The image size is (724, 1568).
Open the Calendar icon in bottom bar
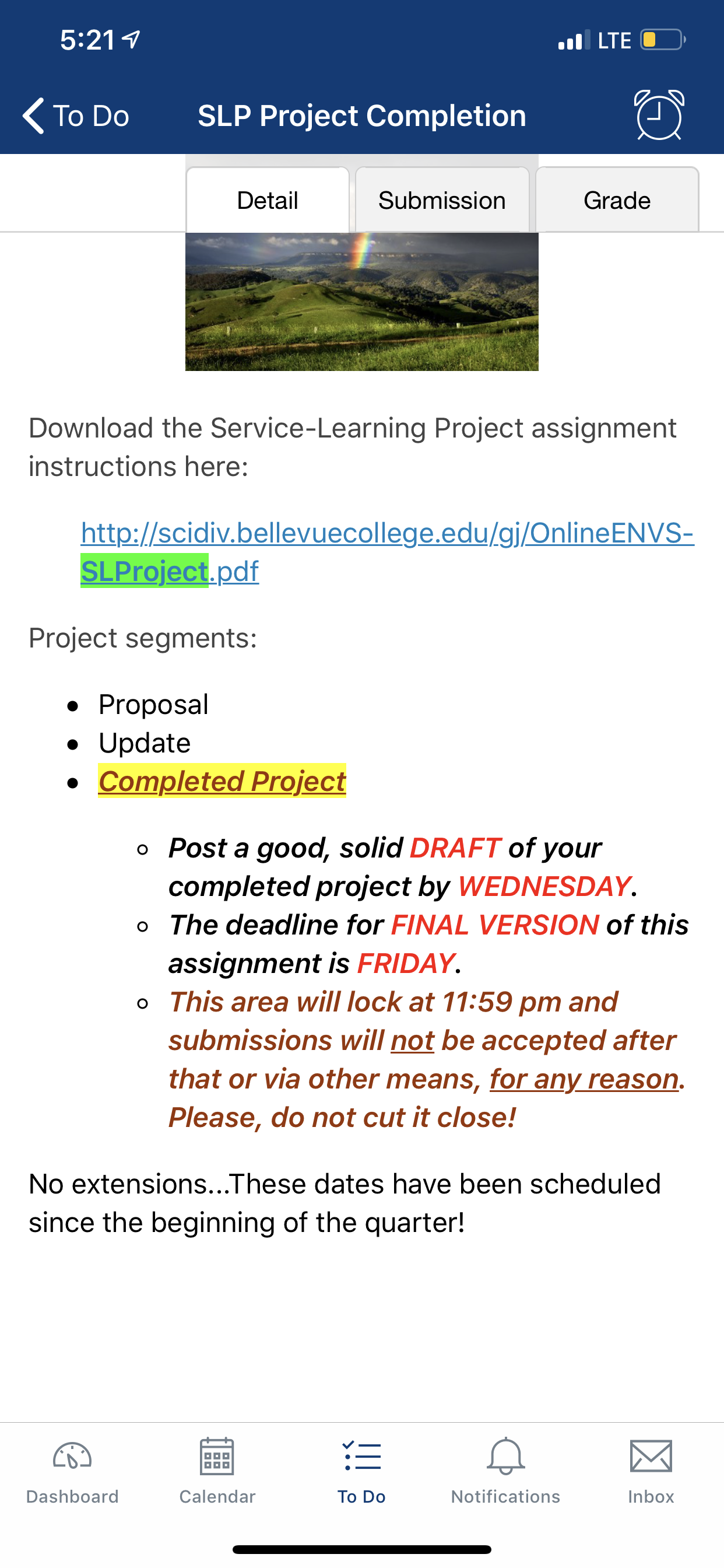tap(217, 1456)
